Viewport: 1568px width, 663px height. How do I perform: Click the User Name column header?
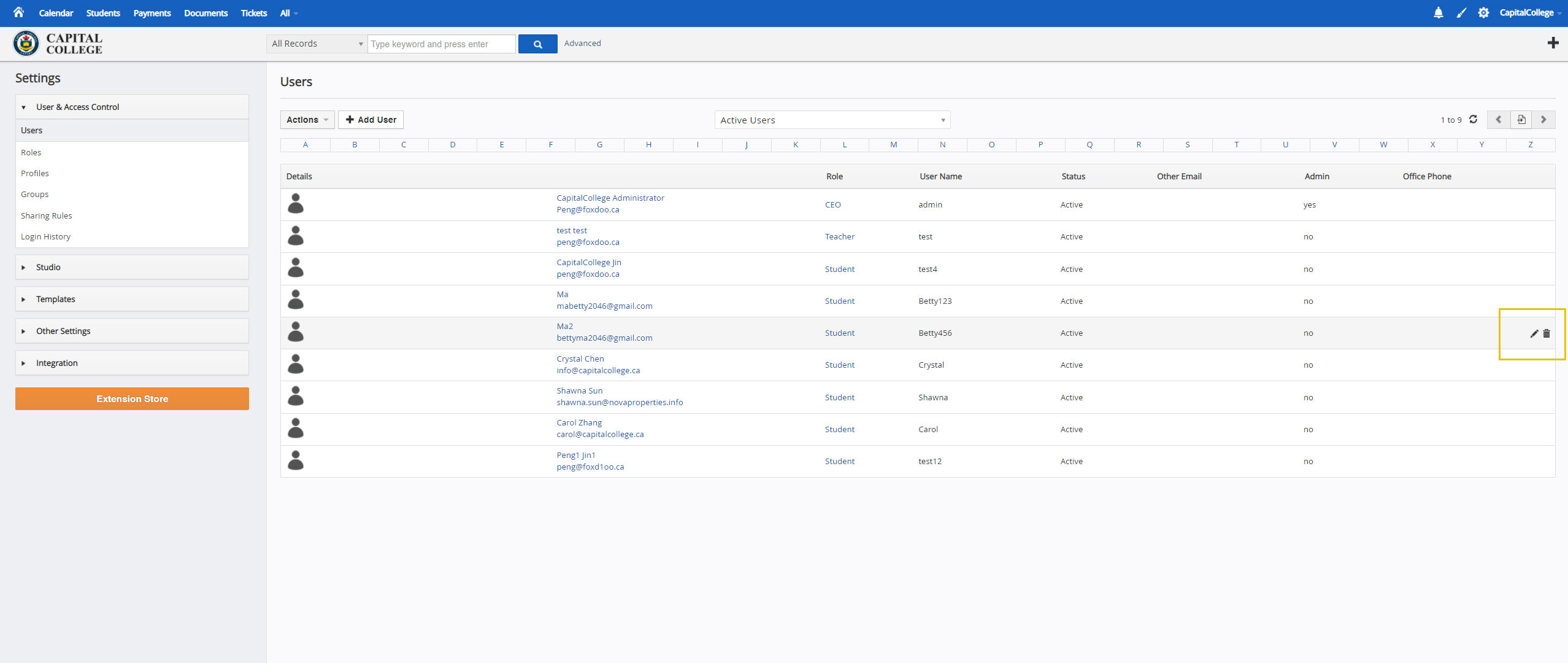pyautogui.click(x=940, y=176)
